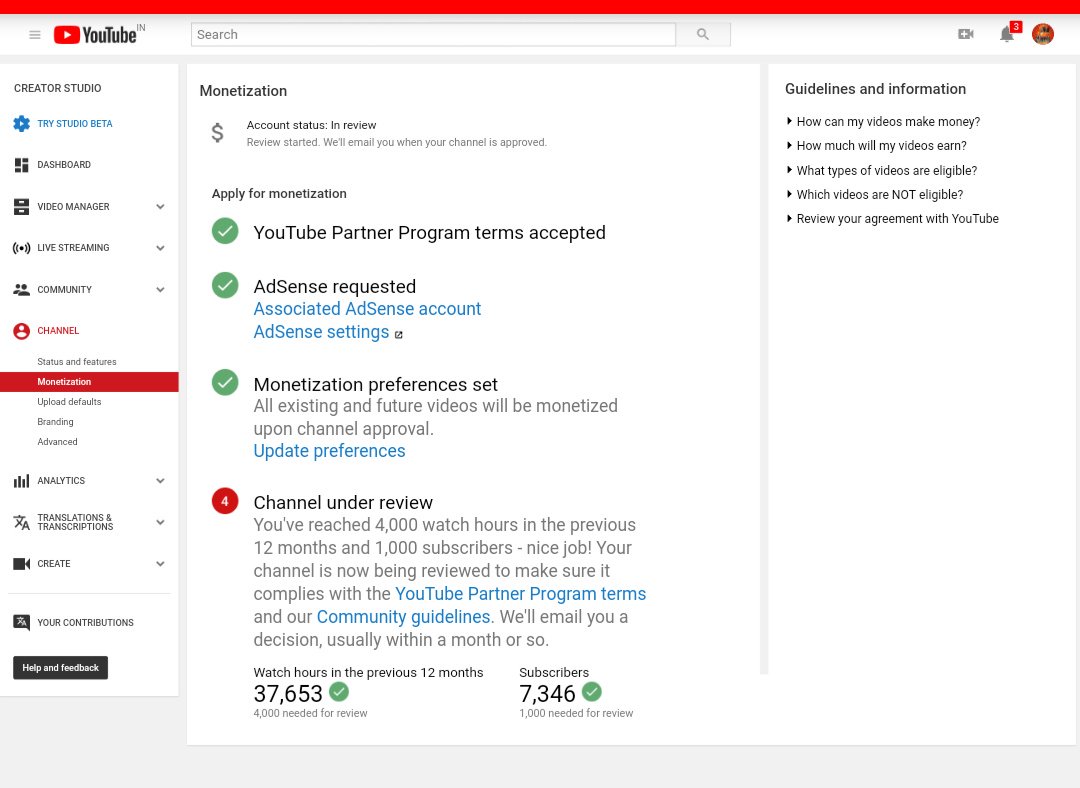The height and width of the screenshot is (788, 1080).
Task: Open the hamburger guide menu
Action: 34,34
